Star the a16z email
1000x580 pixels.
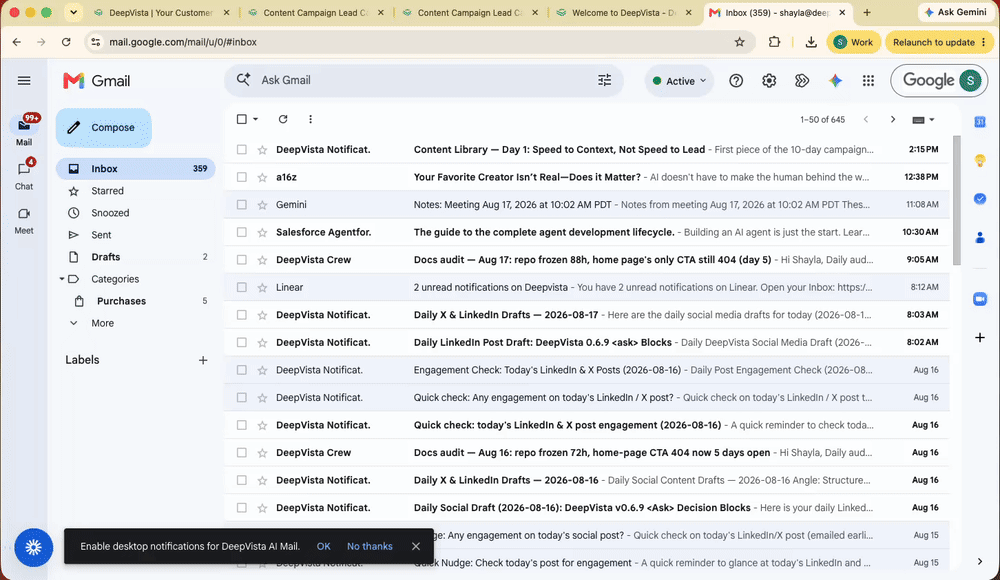(262, 177)
